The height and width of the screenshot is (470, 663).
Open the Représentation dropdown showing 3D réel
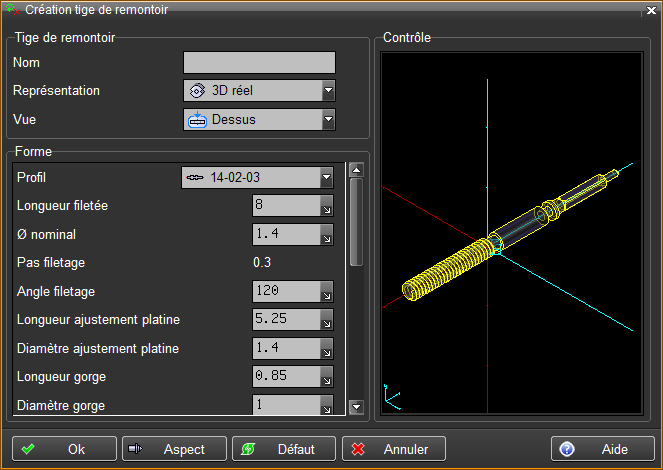[259, 90]
